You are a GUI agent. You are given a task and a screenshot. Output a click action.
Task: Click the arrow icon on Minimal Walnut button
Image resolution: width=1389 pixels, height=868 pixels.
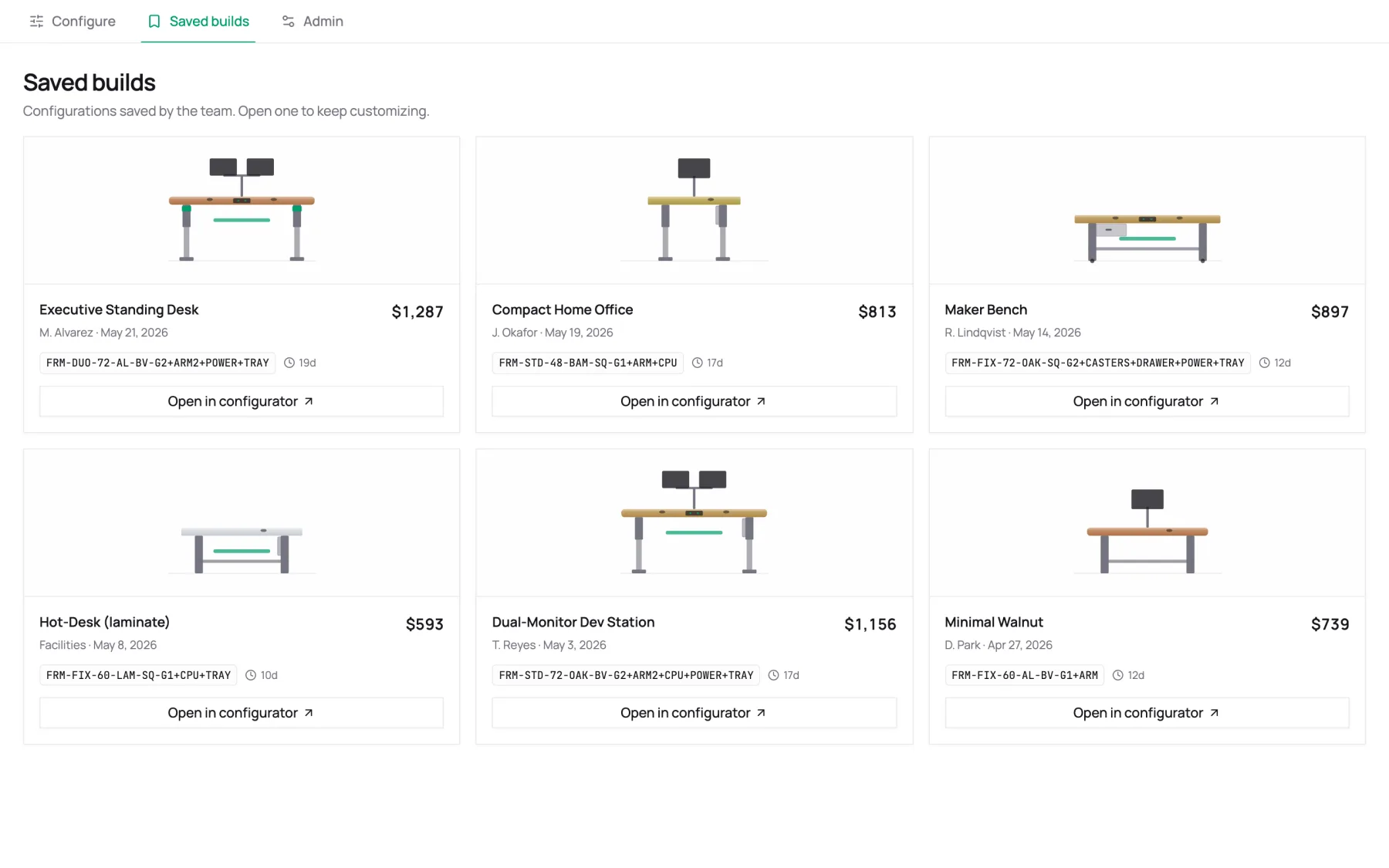tap(1214, 713)
